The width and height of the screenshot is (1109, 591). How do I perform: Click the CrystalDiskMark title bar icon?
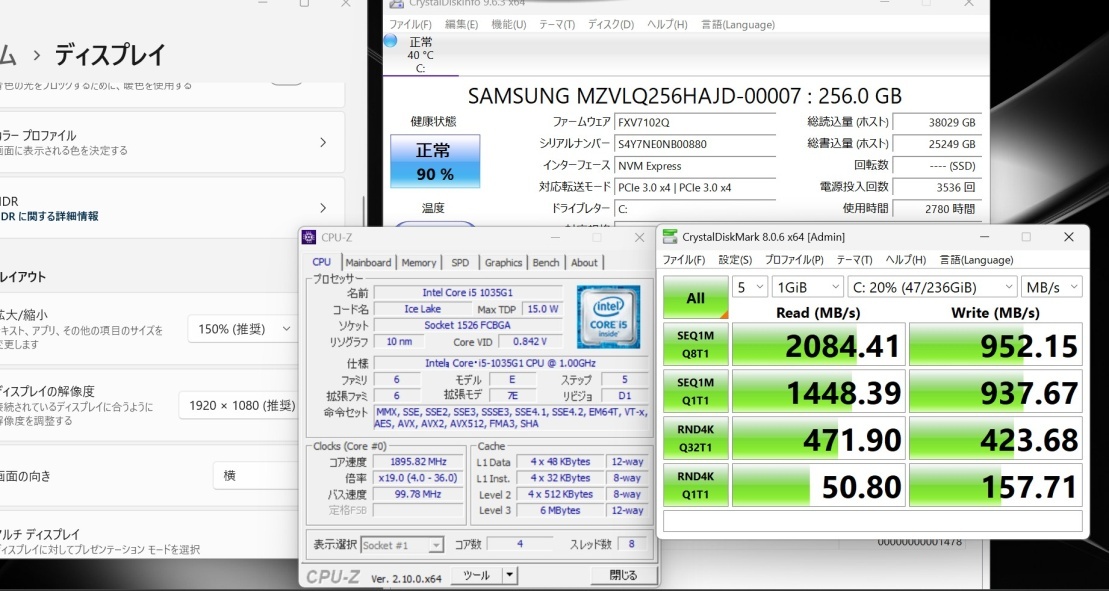[x=669, y=237]
